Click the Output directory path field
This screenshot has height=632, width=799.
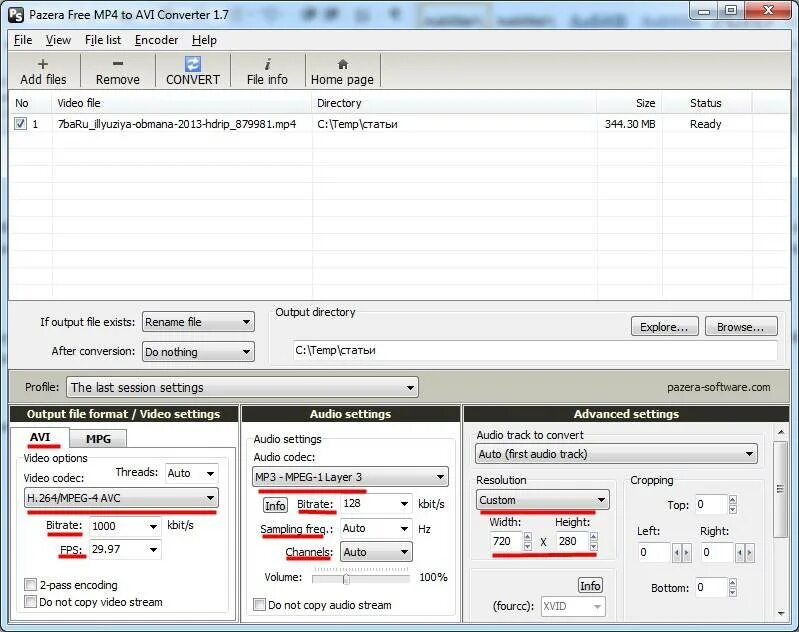click(x=535, y=351)
